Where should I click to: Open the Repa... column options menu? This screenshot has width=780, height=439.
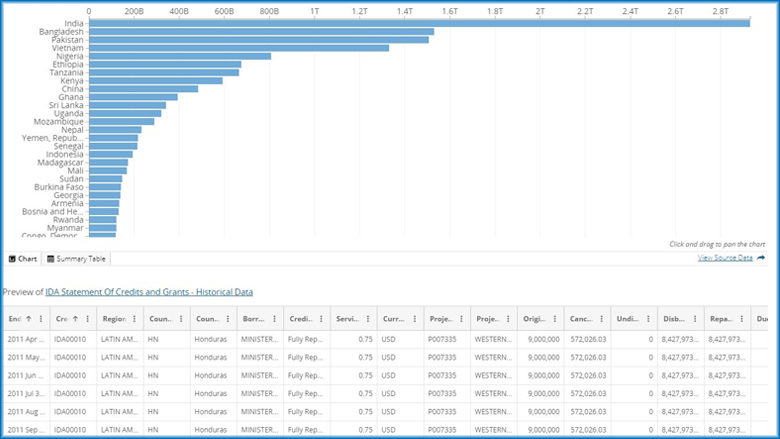(x=742, y=319)
